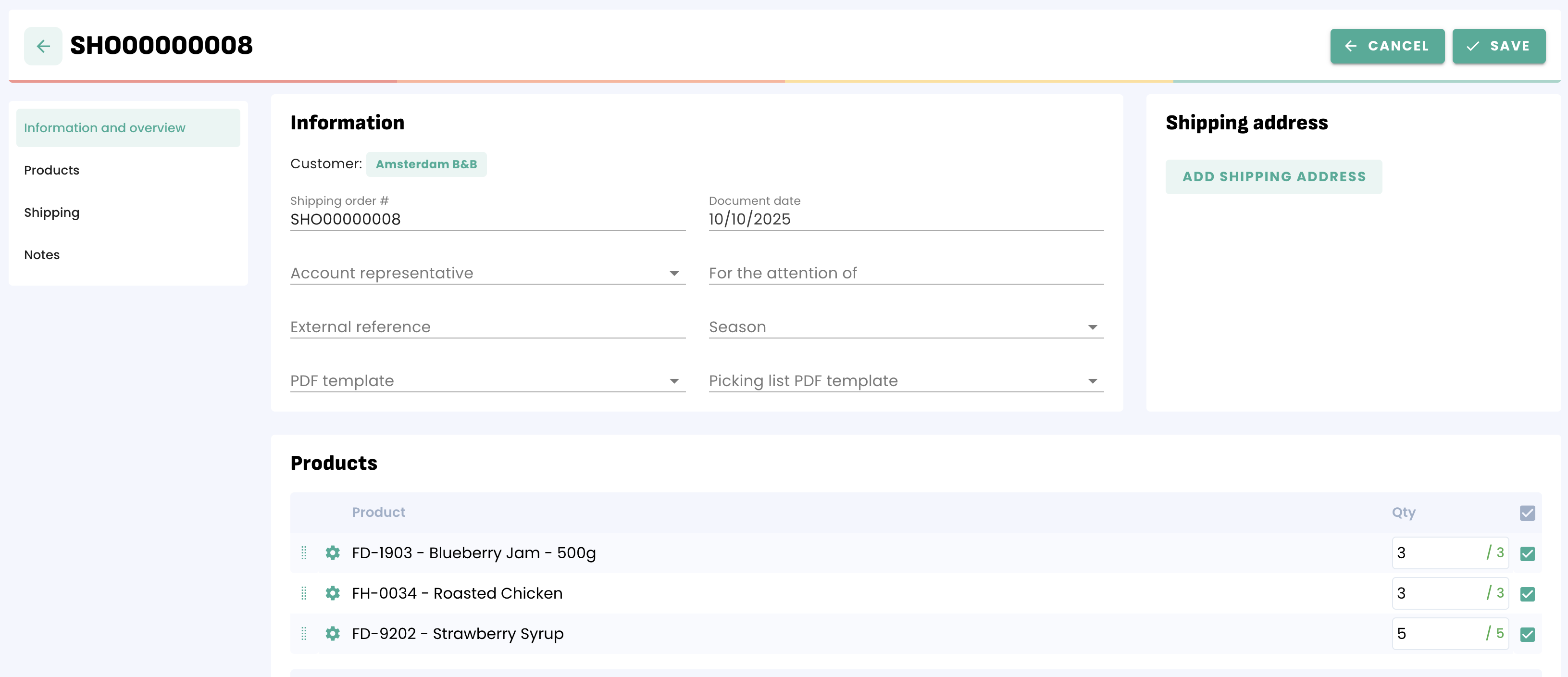
Task: Click Add Shipping Address button
Action: point(1273,176)
